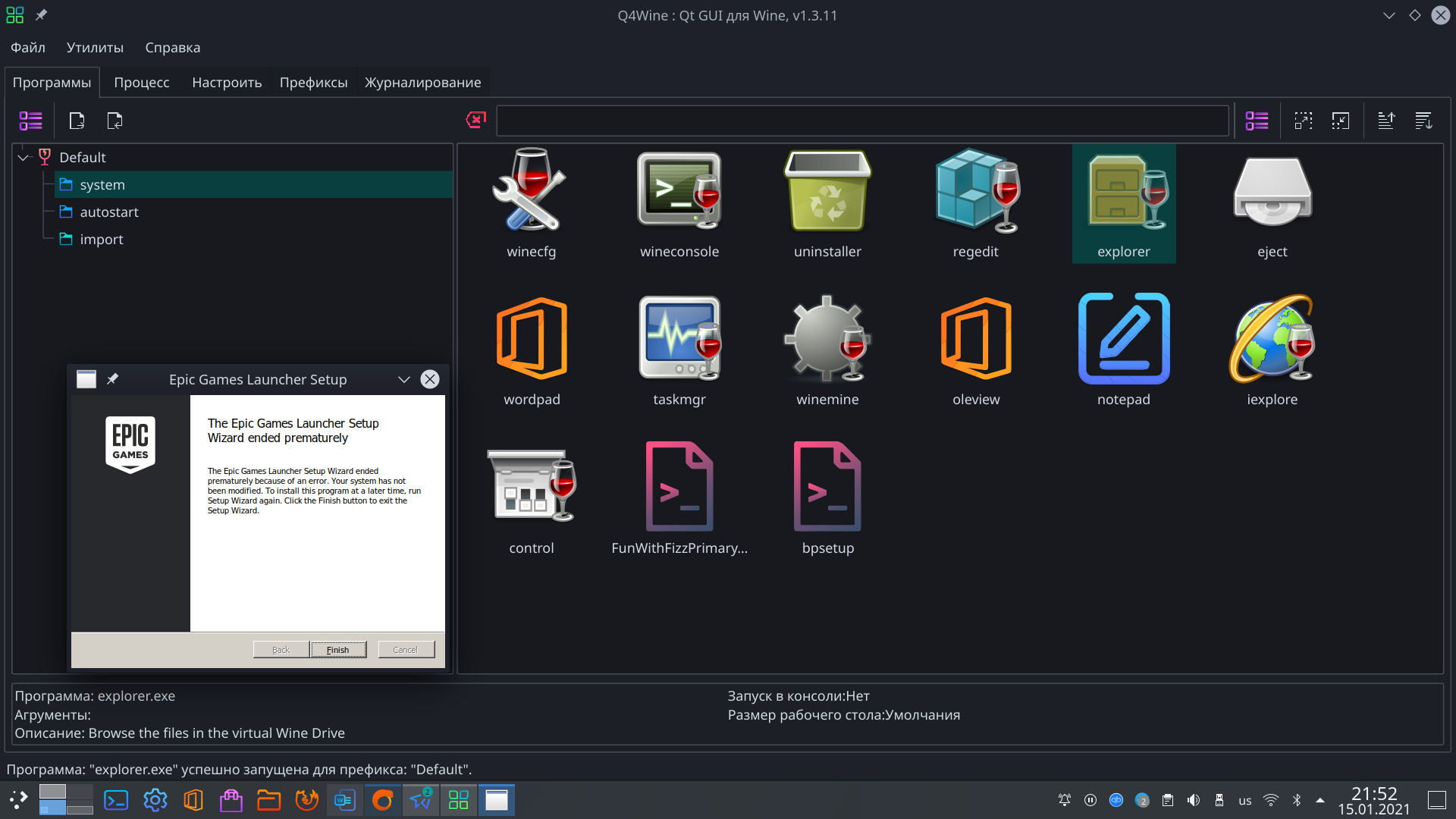The height and width of the screenshot is (819, 1456).
Task: Open the Справка menu
Action: click(173, 47)
